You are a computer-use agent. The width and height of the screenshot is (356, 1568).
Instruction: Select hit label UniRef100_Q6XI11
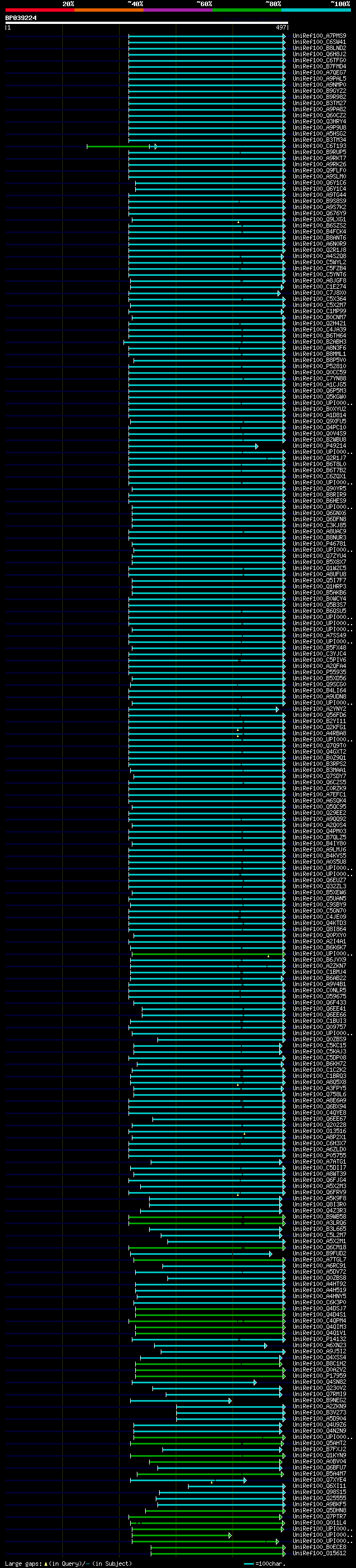click(319, 1486)
